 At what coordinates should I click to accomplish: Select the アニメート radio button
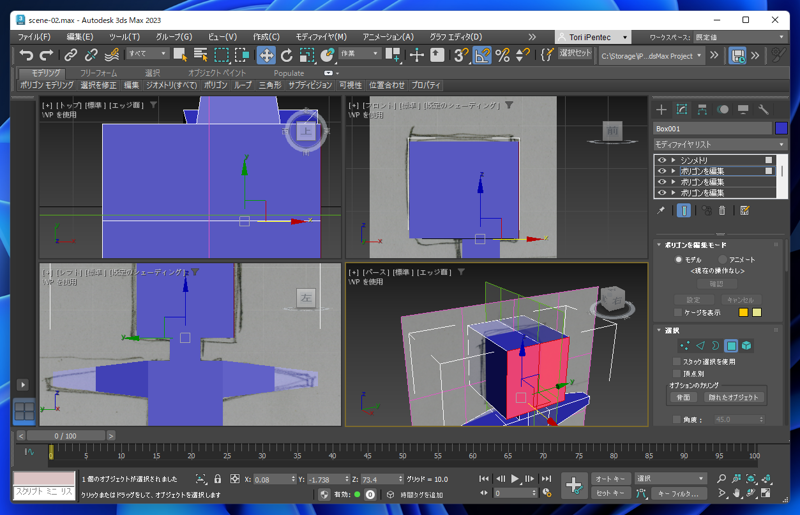(x=722, y=259)
